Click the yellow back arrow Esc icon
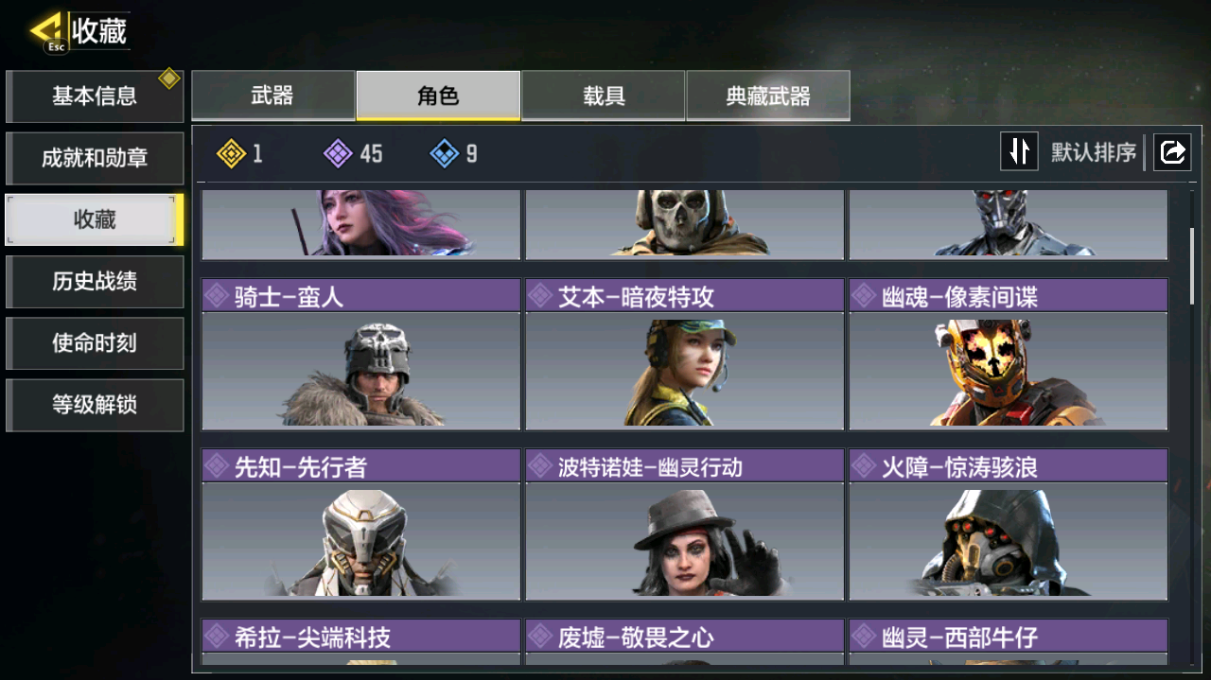Screen dimensions: 1211x680 [48, 31]
